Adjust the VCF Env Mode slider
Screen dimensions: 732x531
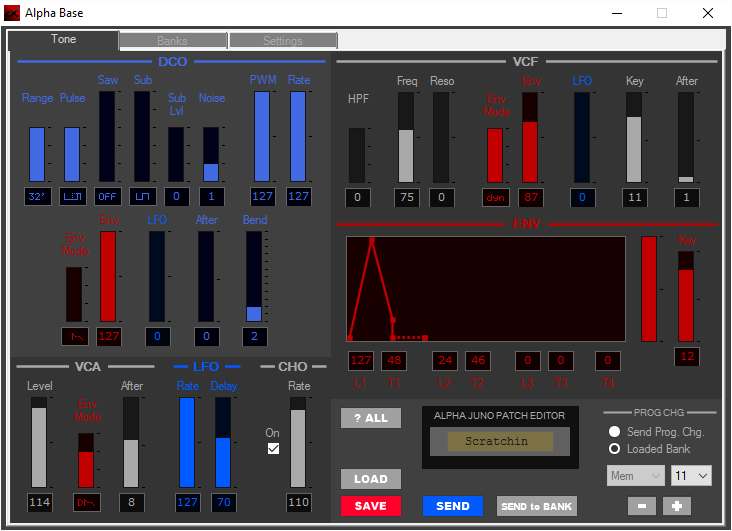click(495, 155)
